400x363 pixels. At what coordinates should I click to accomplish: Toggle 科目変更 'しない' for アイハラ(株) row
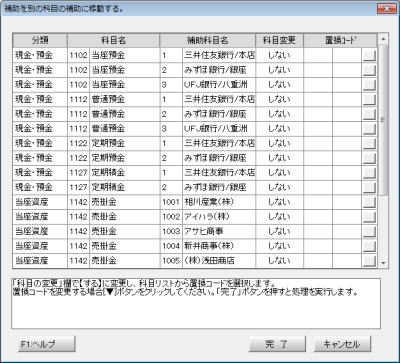pyautogui.click(x=279, y=217)
